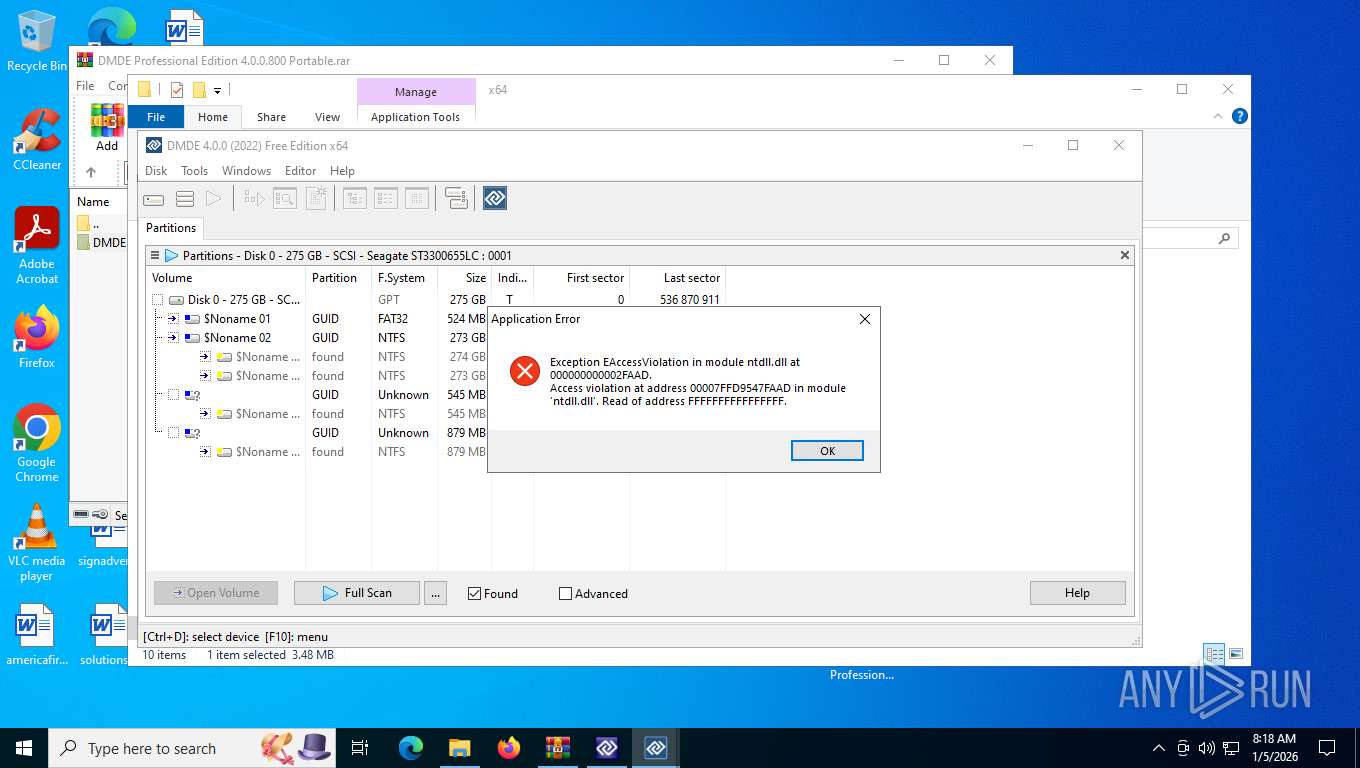
Task: Click the Add icon in WinRAR window
Action: pos(107,127)
